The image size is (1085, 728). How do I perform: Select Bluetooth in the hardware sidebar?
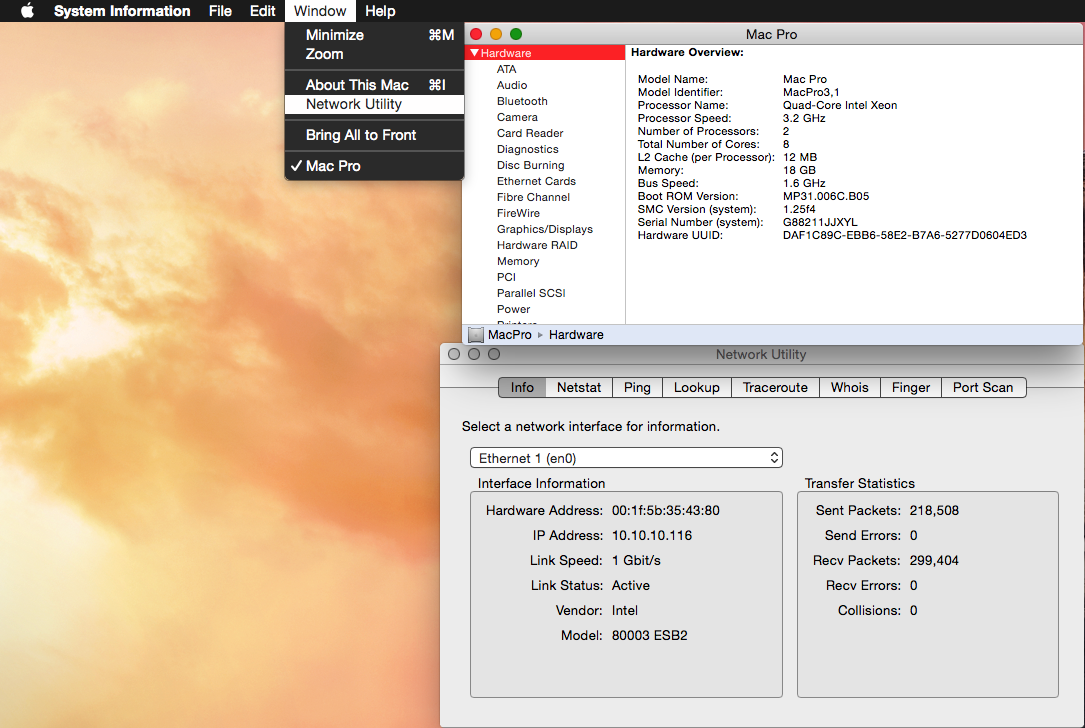pos(522,101)
